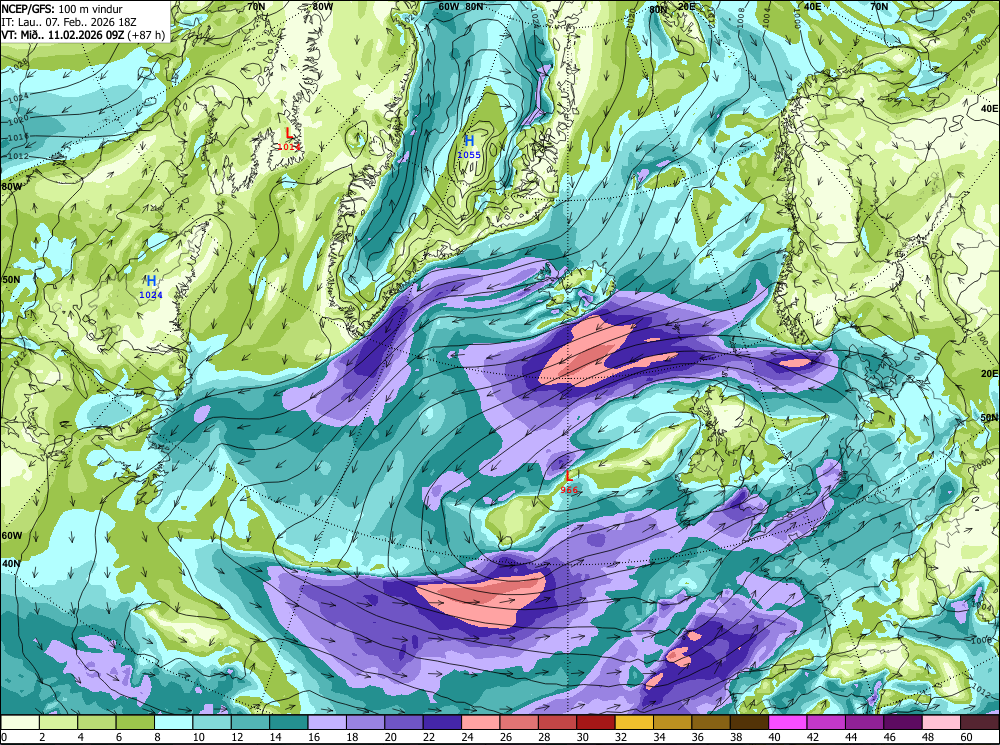The height and width of the screenshot is (745, 1000).
Task: Select the light pink 48–60 legend swatch
Action: tap(941, 722)
